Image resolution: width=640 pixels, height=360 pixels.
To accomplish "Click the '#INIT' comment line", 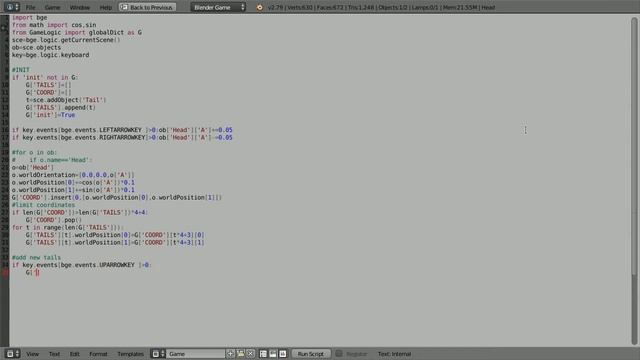I will pos(20,70).
